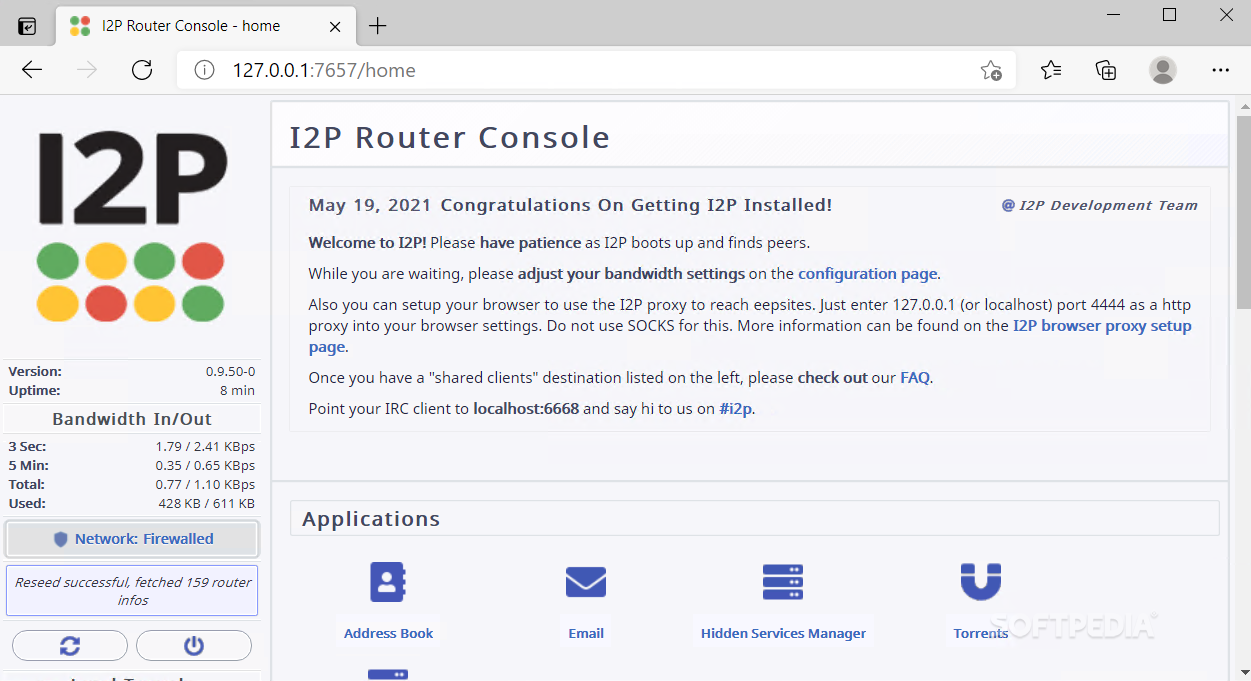
Task: Click the Version label in sidebar
Action: (35, 371)
